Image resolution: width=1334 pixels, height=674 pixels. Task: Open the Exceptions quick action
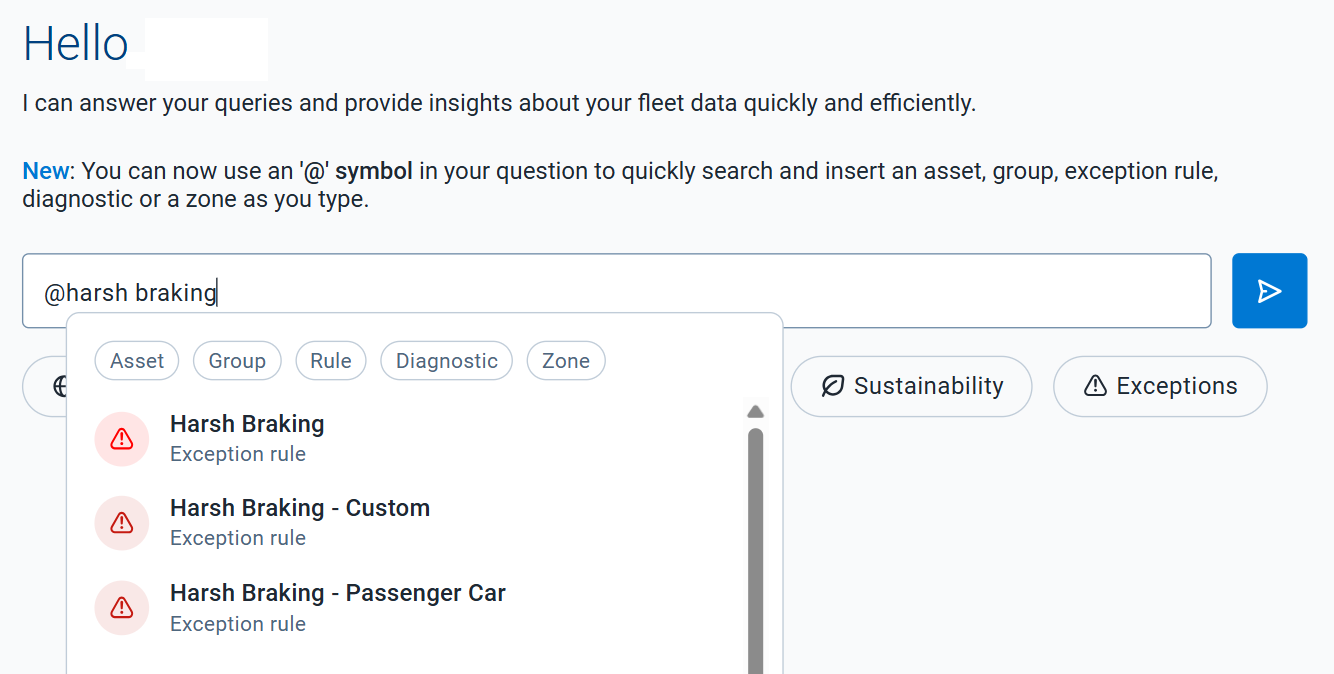click(x=1160, y=386)
